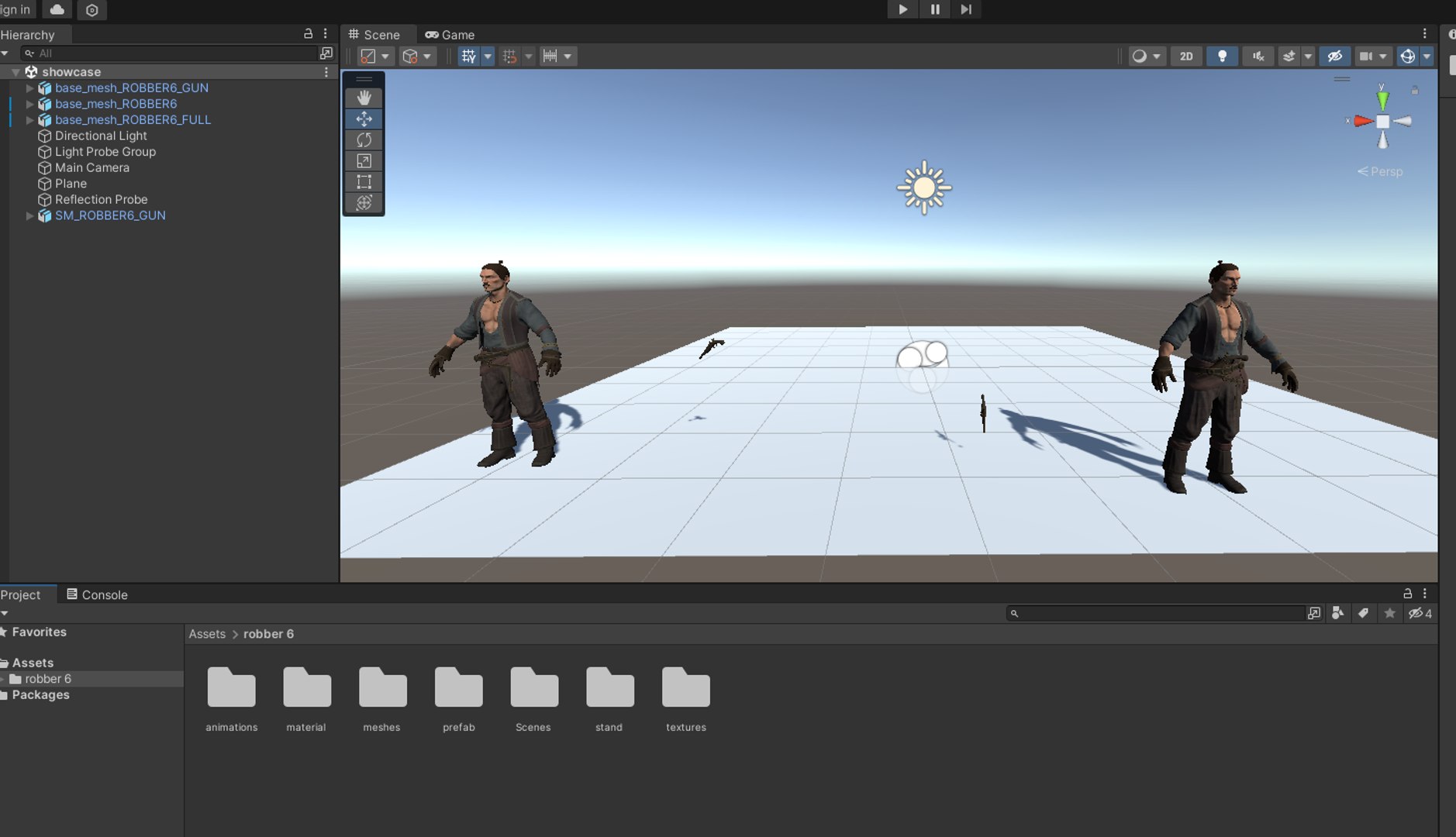Toggle the Project panel lock
Viewport: 1456px width, 837px height.
click(1407, 594)
